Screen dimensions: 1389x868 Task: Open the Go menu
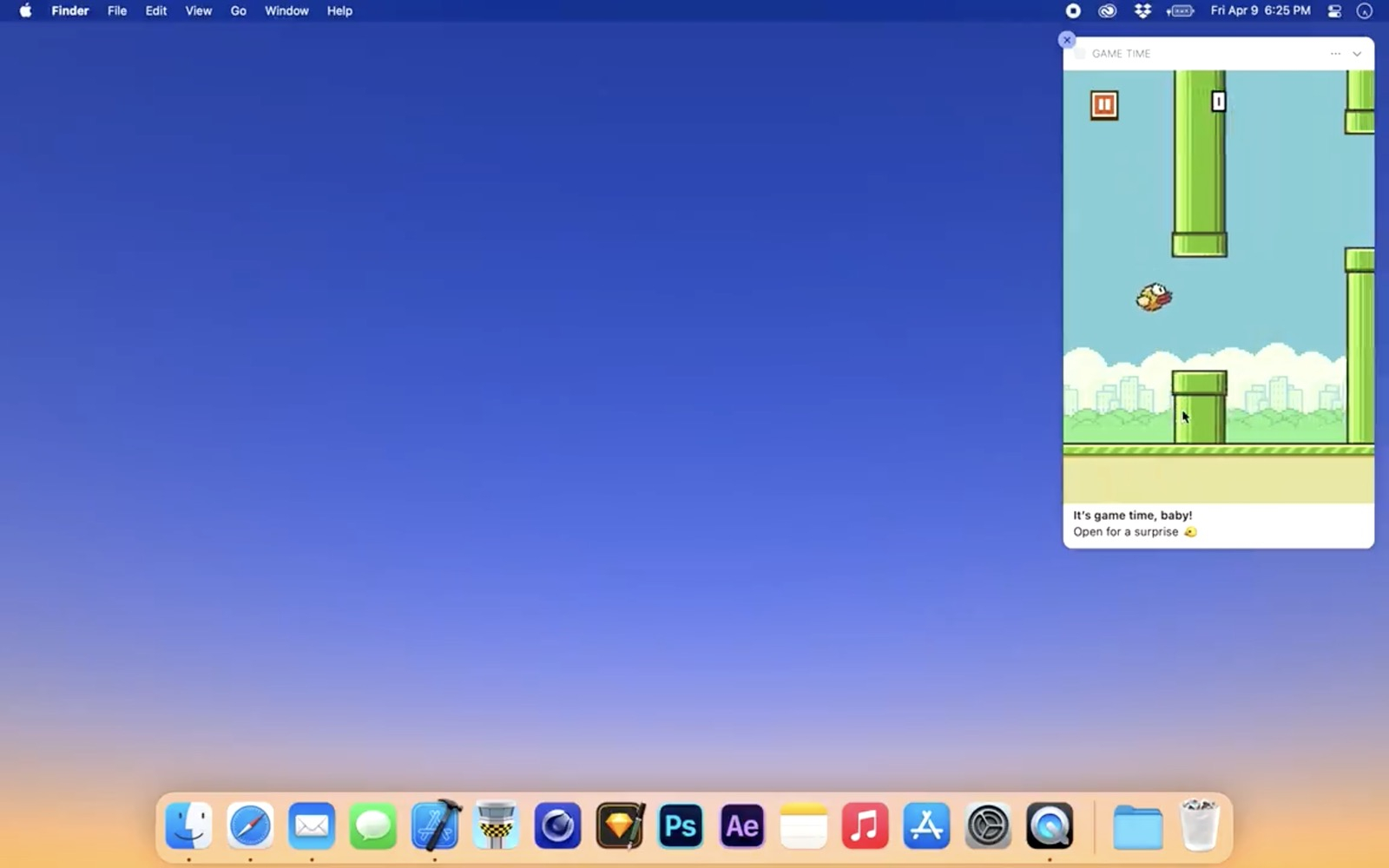pyautogui.click(x=238, y=10)
